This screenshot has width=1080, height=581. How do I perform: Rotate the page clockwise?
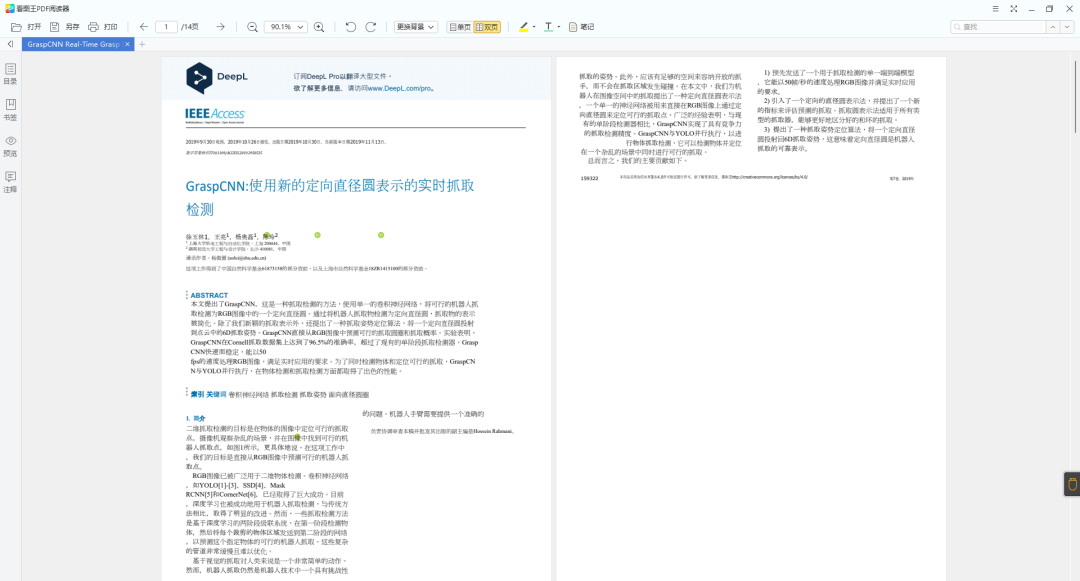pyautogui.click(x=371, y=27)
